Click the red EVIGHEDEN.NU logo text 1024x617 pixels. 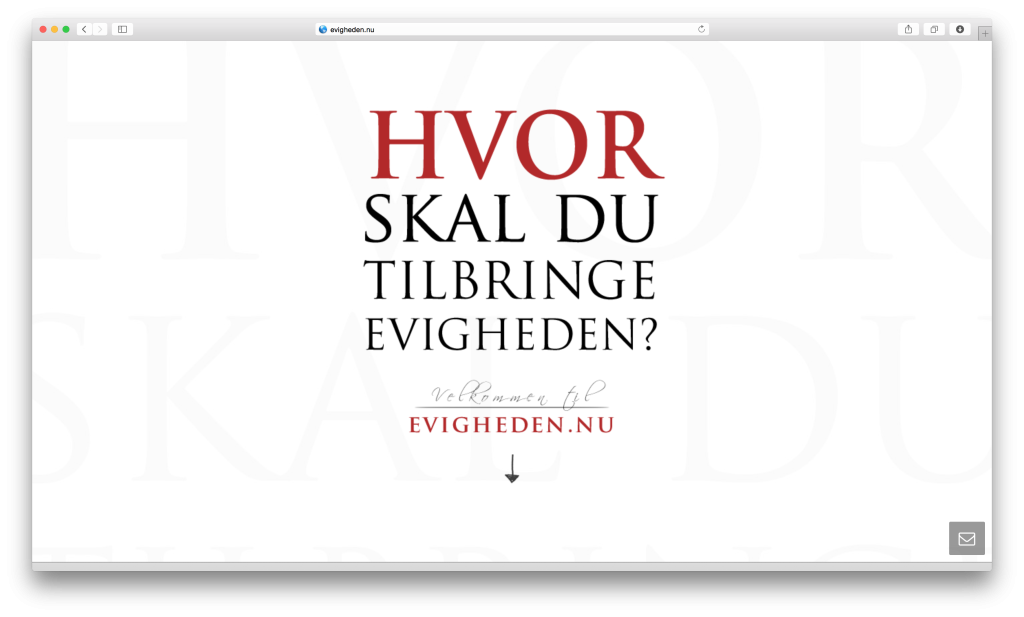511,425
